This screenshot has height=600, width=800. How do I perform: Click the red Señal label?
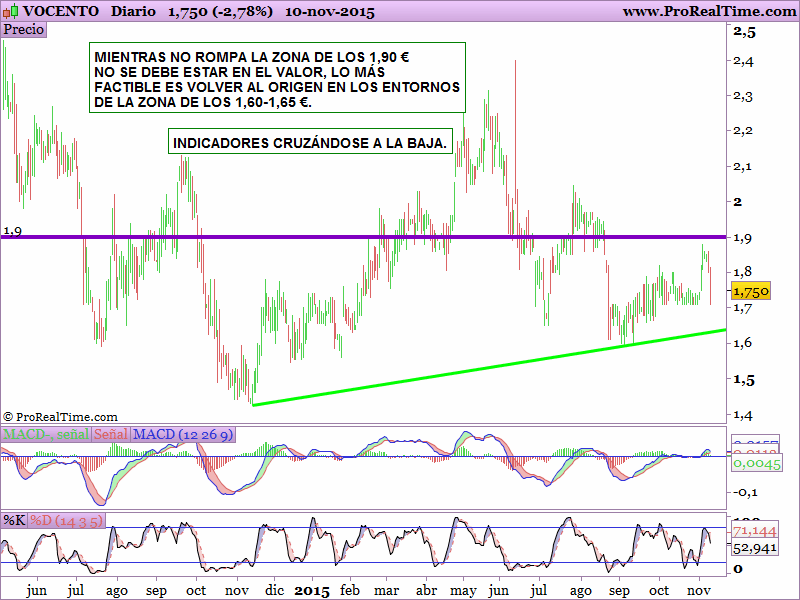[111, 435]
